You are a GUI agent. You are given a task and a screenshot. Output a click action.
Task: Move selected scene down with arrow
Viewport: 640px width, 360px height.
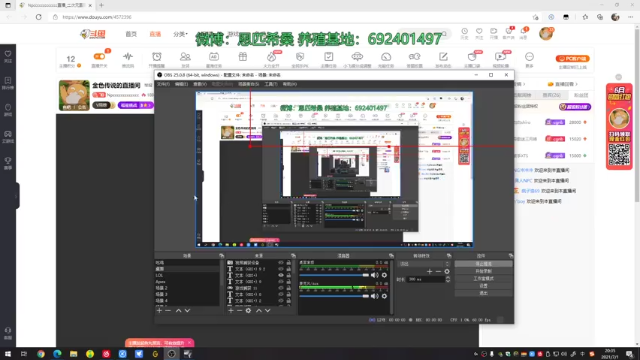tap(187, 311)
